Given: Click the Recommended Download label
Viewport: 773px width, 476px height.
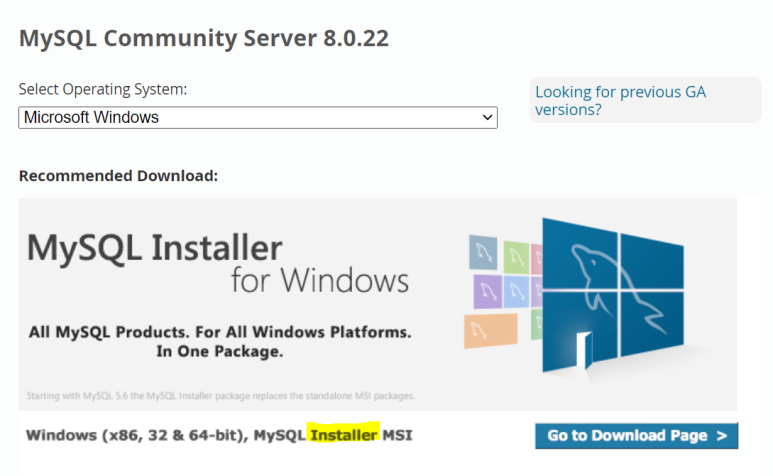Looking at the screenshot, I should pyautogui.click(x=118, y=176).
